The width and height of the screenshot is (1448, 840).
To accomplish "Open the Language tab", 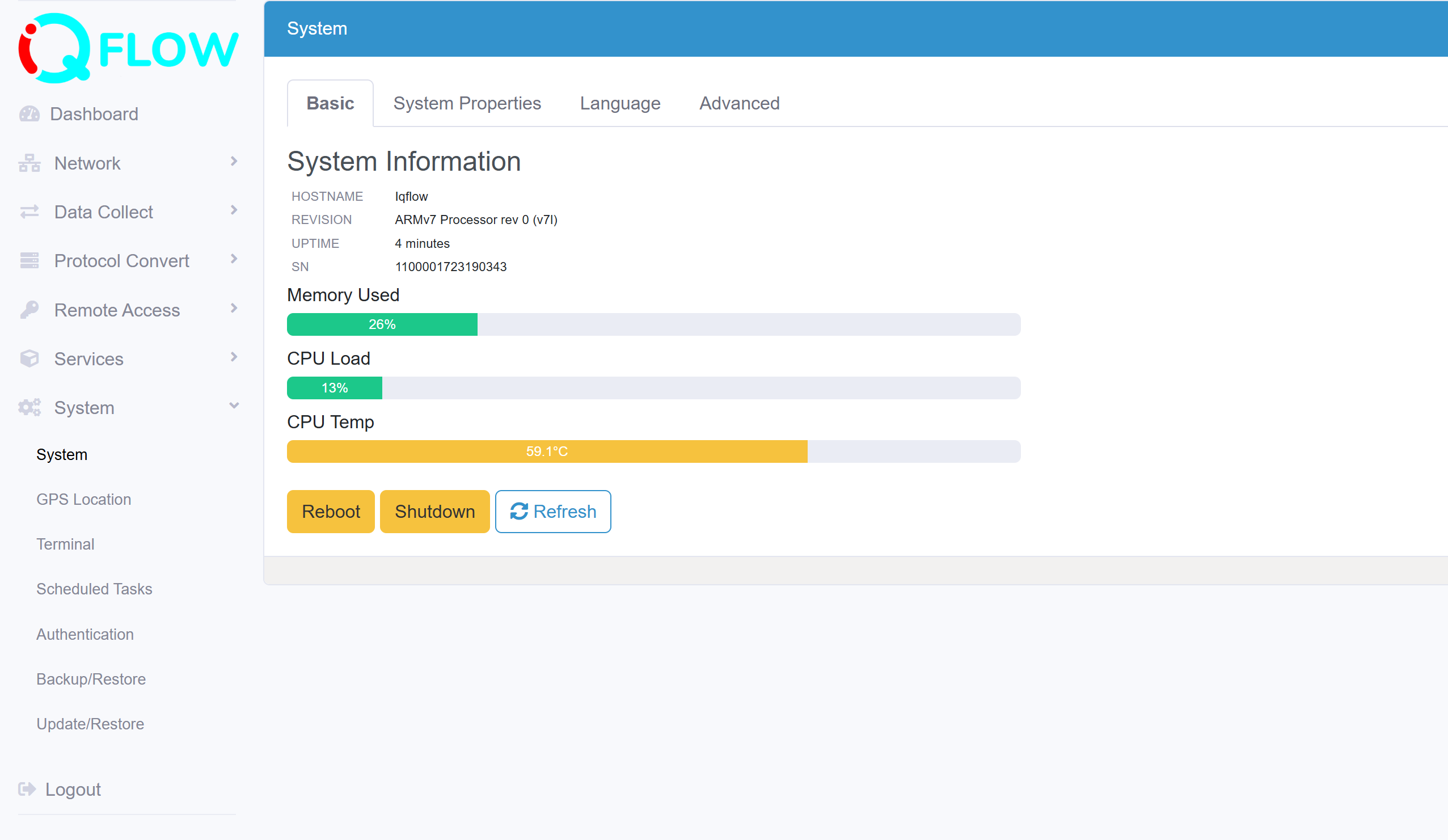I will [x=620, y=103].
